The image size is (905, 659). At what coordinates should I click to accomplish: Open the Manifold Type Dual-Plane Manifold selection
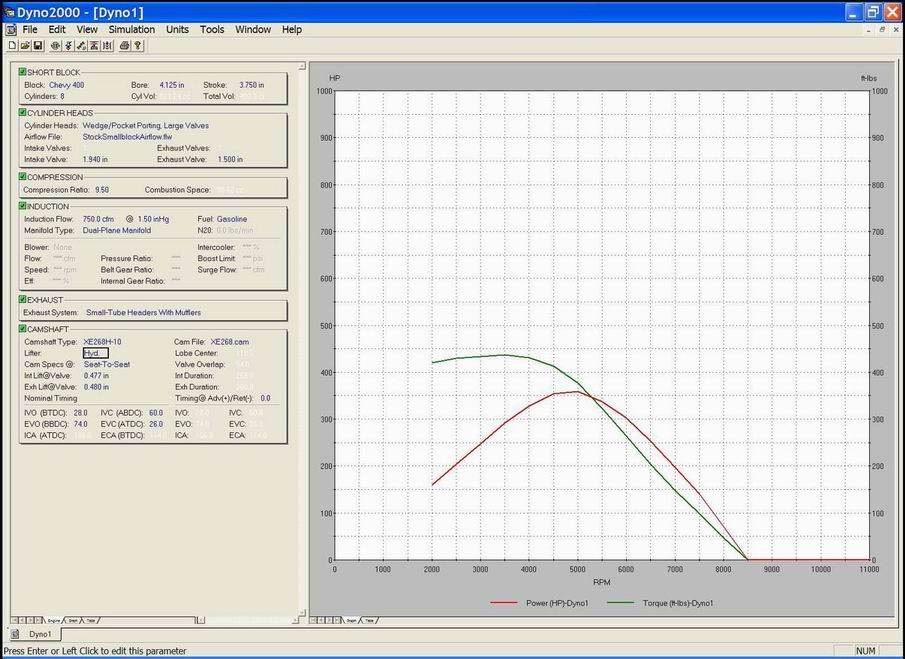coord(117,231)
